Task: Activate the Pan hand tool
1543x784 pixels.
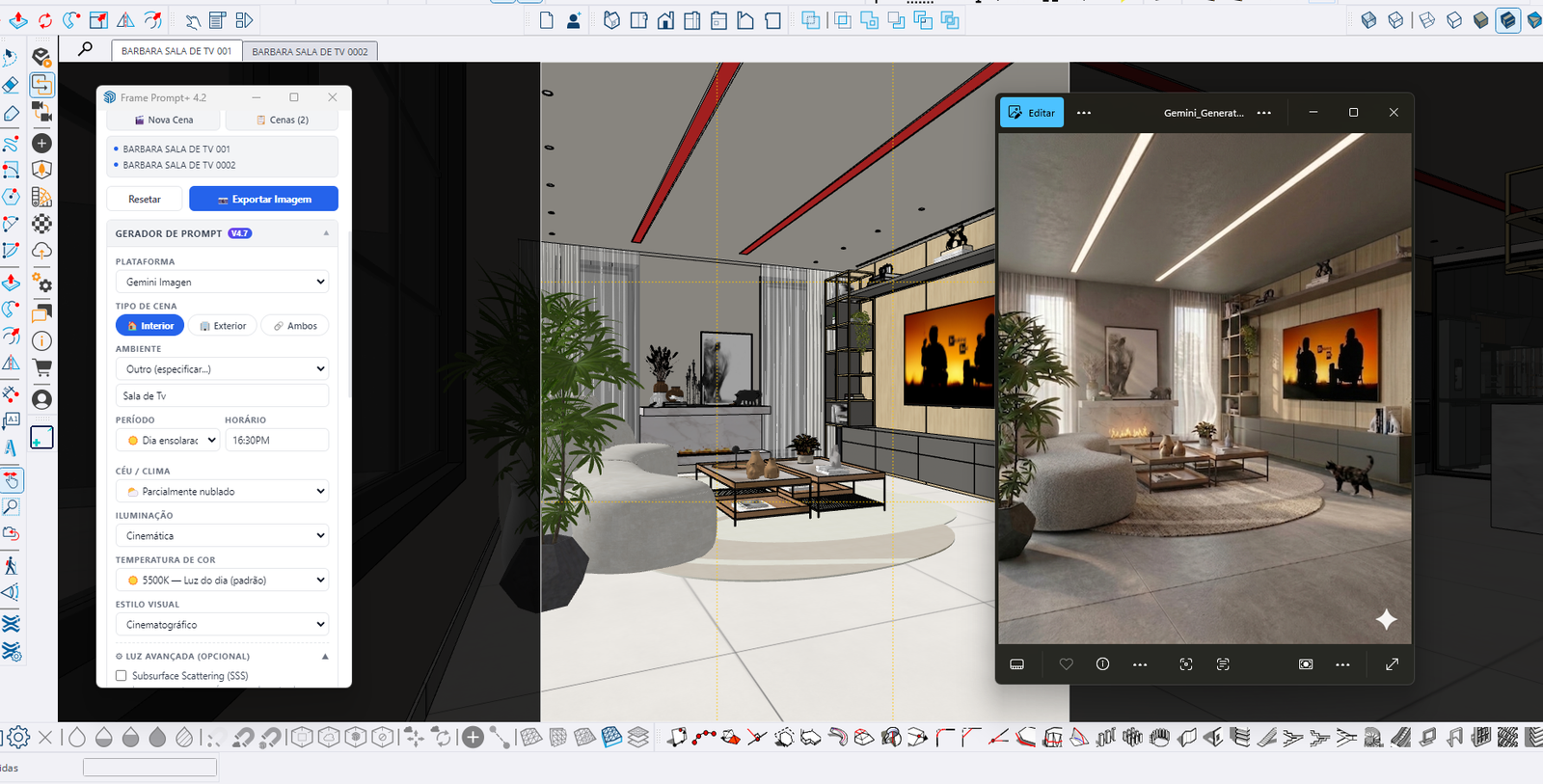Action: [x=11, y=480]
